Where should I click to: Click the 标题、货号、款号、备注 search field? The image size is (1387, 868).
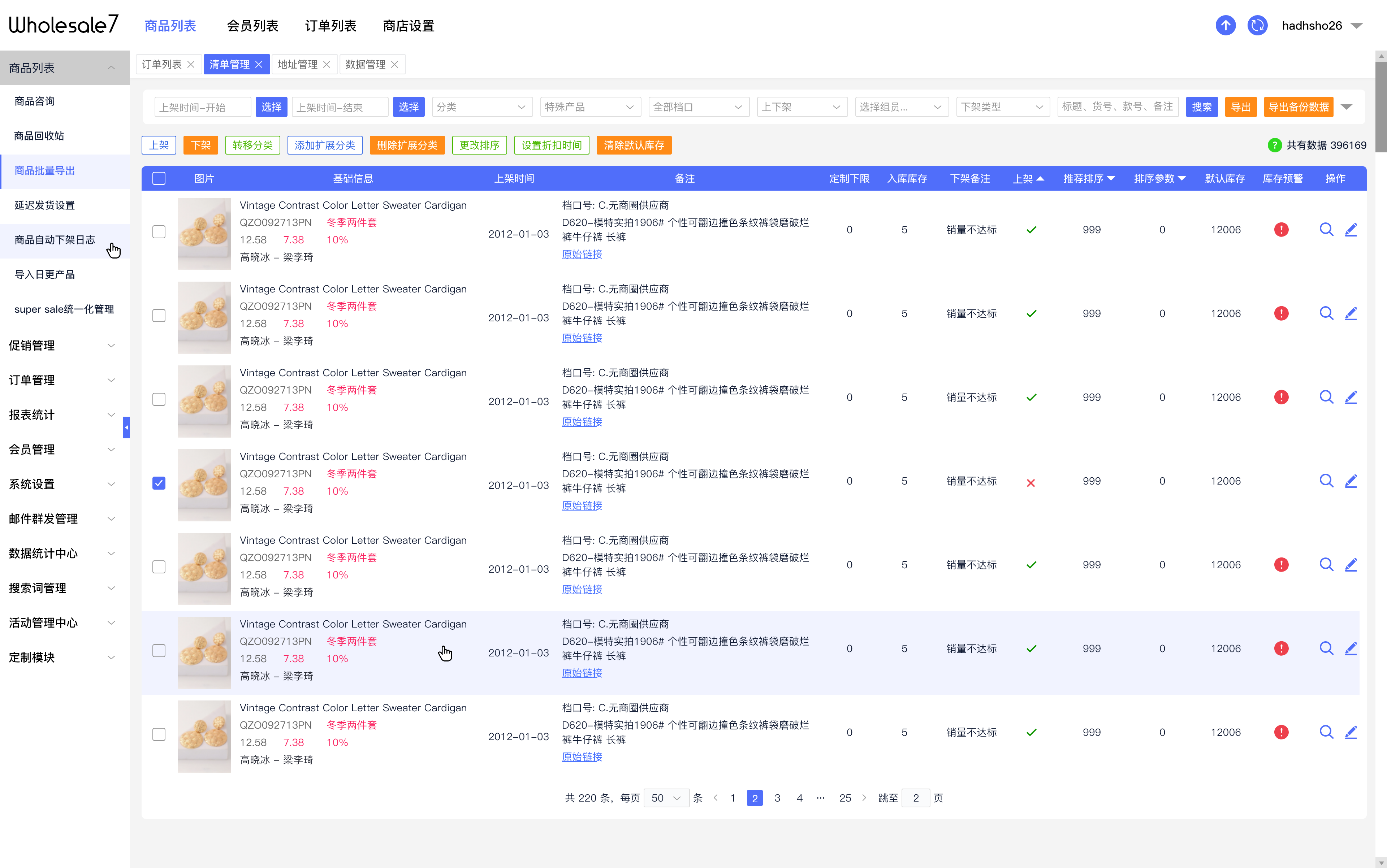tap(1118, 107)
